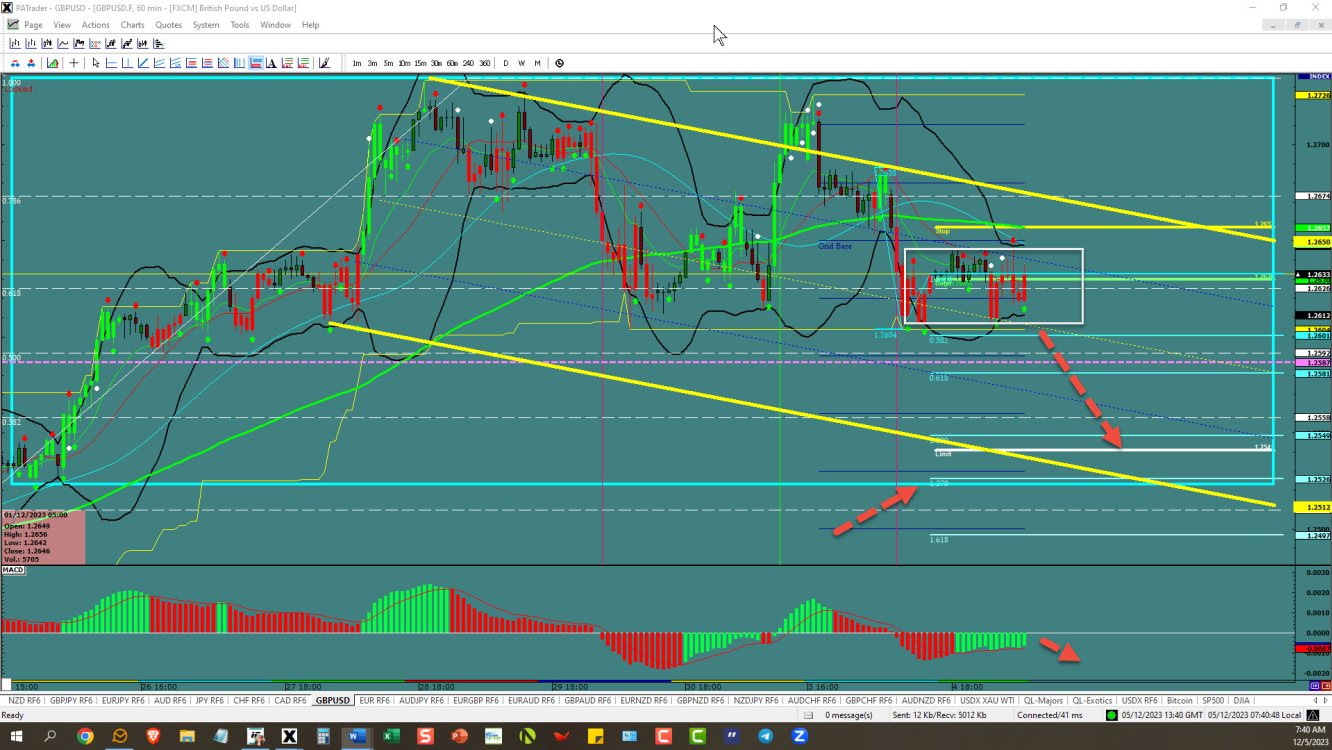
Task: Click the PATrader application icon in menu bar
Action: pyautogui.click(x=12, y=24)
